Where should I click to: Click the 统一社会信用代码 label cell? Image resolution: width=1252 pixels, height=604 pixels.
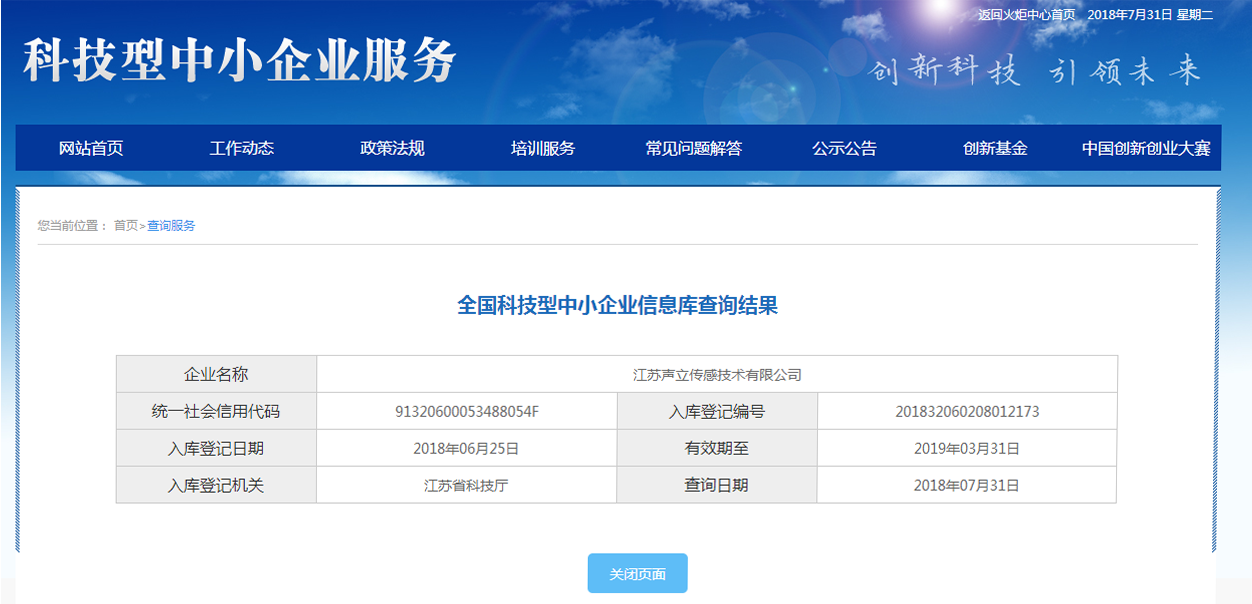coord(216,411)
